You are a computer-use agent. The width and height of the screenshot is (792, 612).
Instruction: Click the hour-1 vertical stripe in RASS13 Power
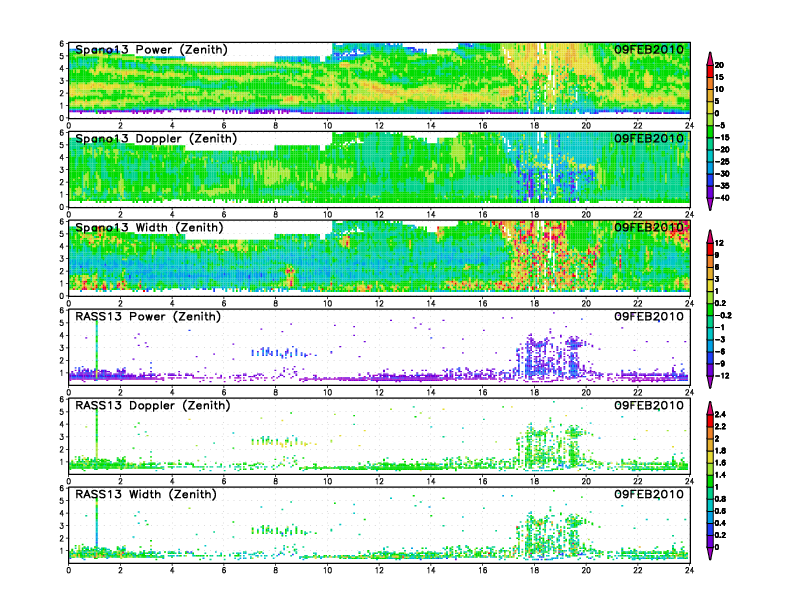tap(96, 348)
